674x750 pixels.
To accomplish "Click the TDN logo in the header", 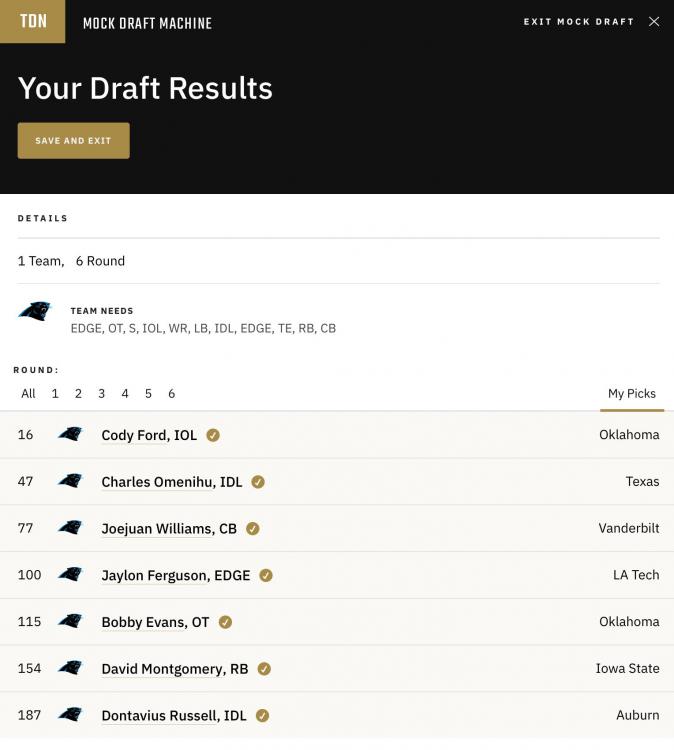I will [x=33, y=21].
